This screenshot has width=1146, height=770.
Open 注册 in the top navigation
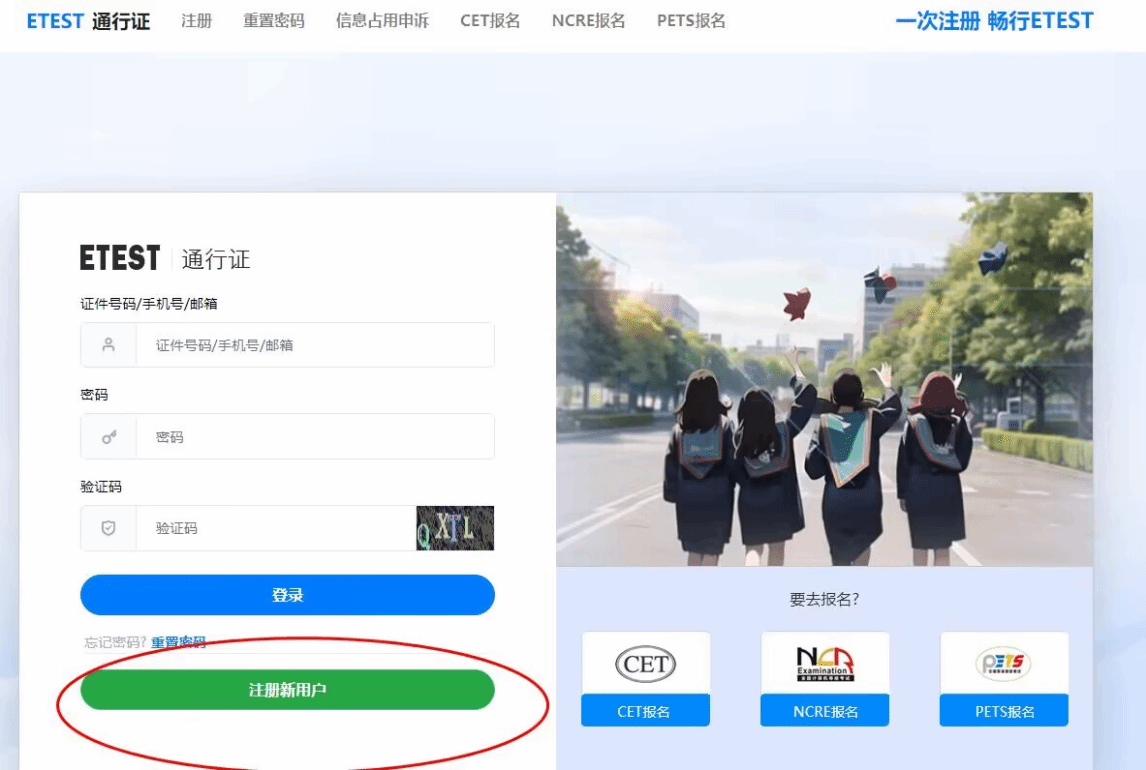coord(197,21)
